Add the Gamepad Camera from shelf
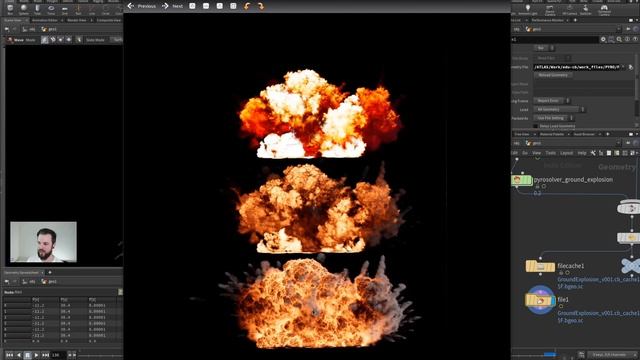The width and height of the screenshot is (640, 360). pyautogui.click(x=604, y=10)
